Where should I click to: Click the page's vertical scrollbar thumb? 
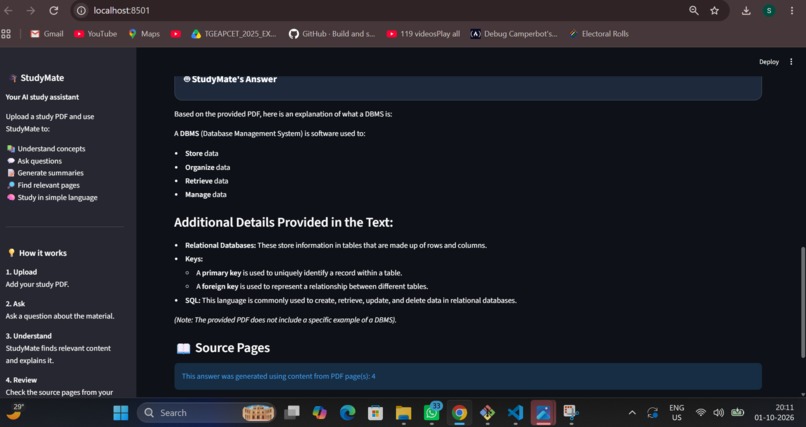tap(803, 303)
